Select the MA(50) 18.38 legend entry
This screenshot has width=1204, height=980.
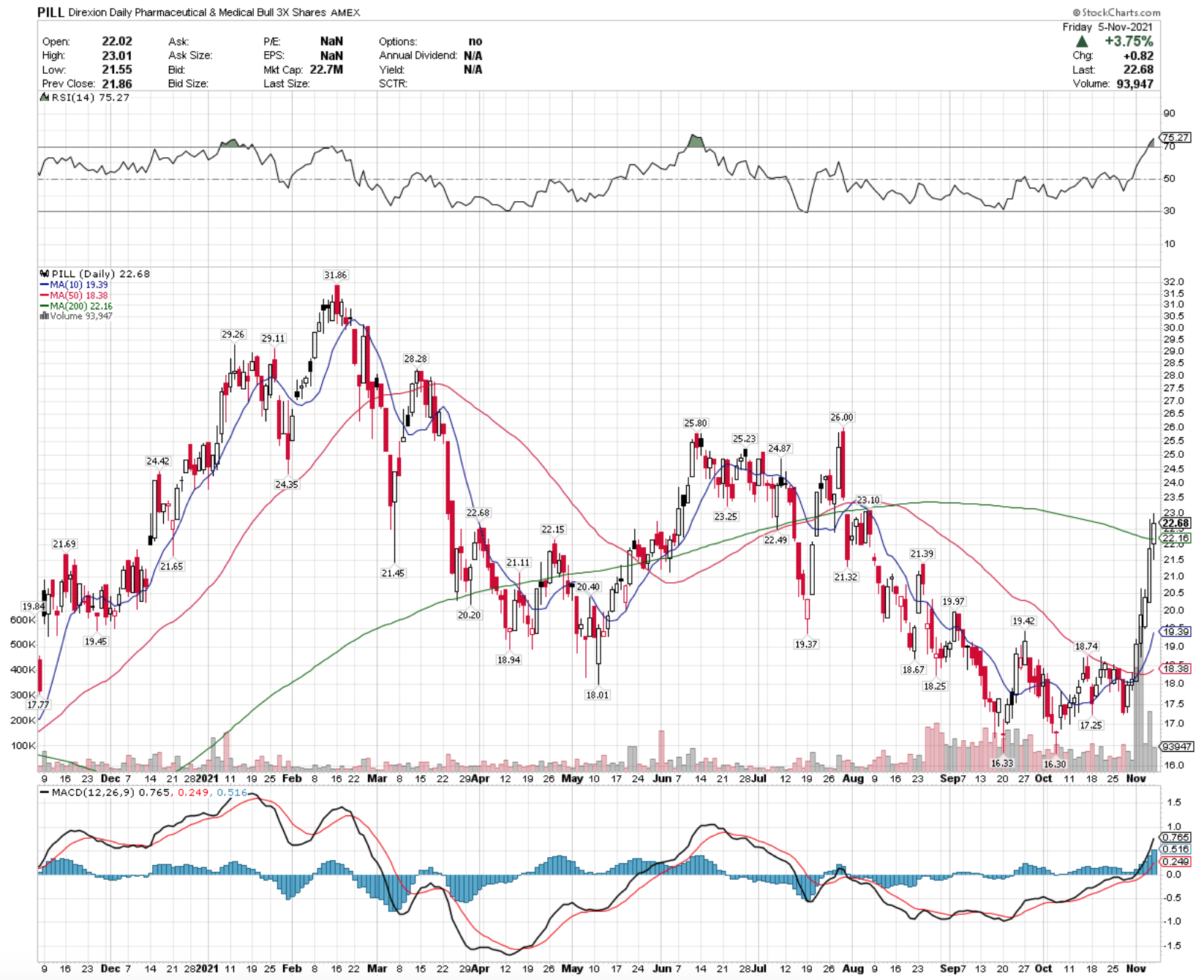(x=73, y=295)
